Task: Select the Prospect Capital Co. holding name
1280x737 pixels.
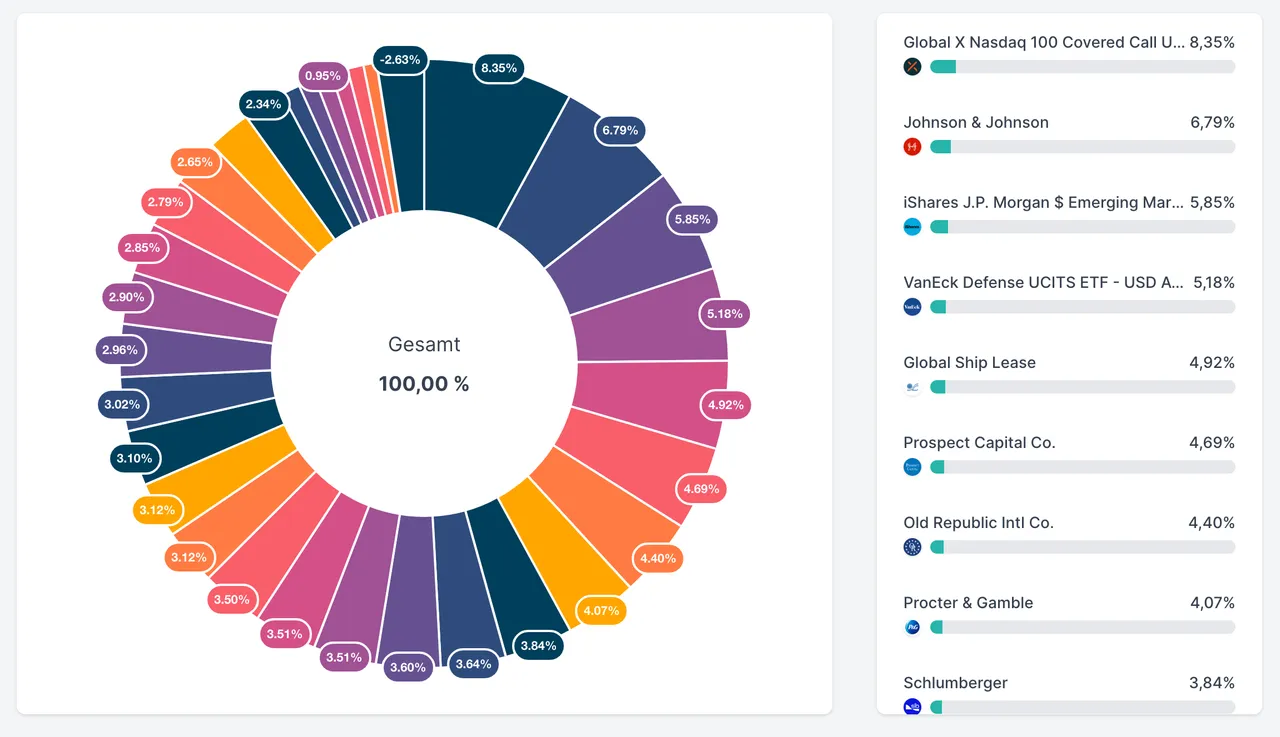Action: click(x=979, y=442)
